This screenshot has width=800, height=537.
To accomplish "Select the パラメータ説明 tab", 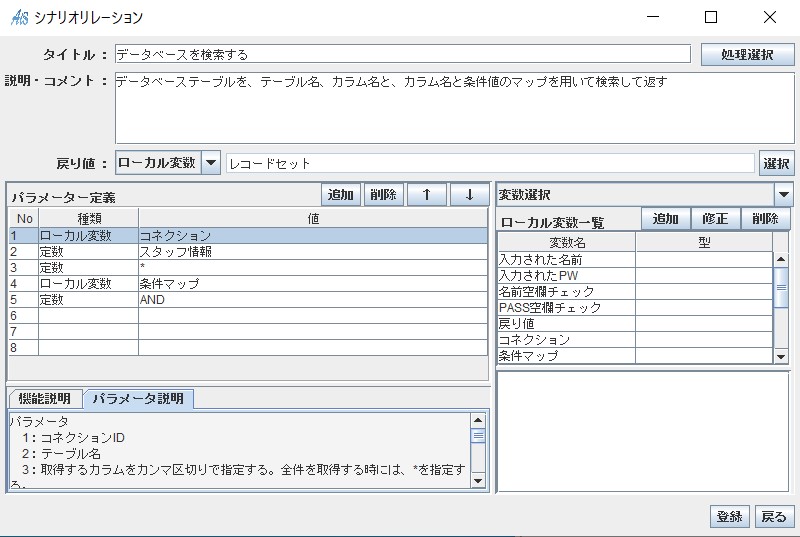I will click(x=138, y=399).
